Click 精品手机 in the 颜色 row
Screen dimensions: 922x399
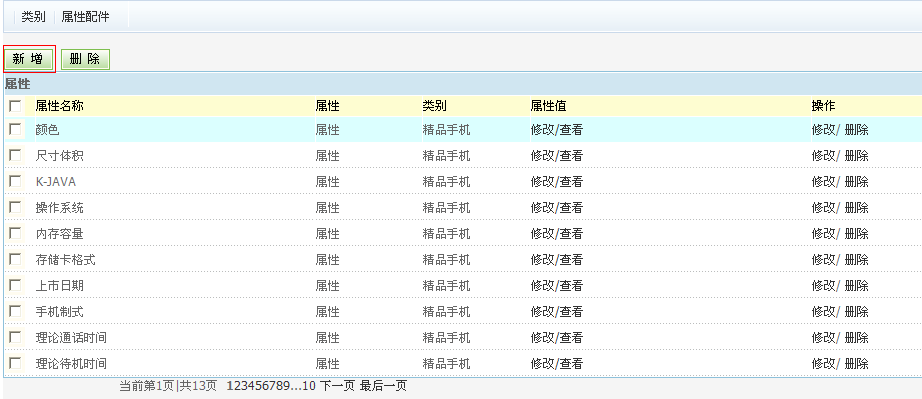[446, 130]
